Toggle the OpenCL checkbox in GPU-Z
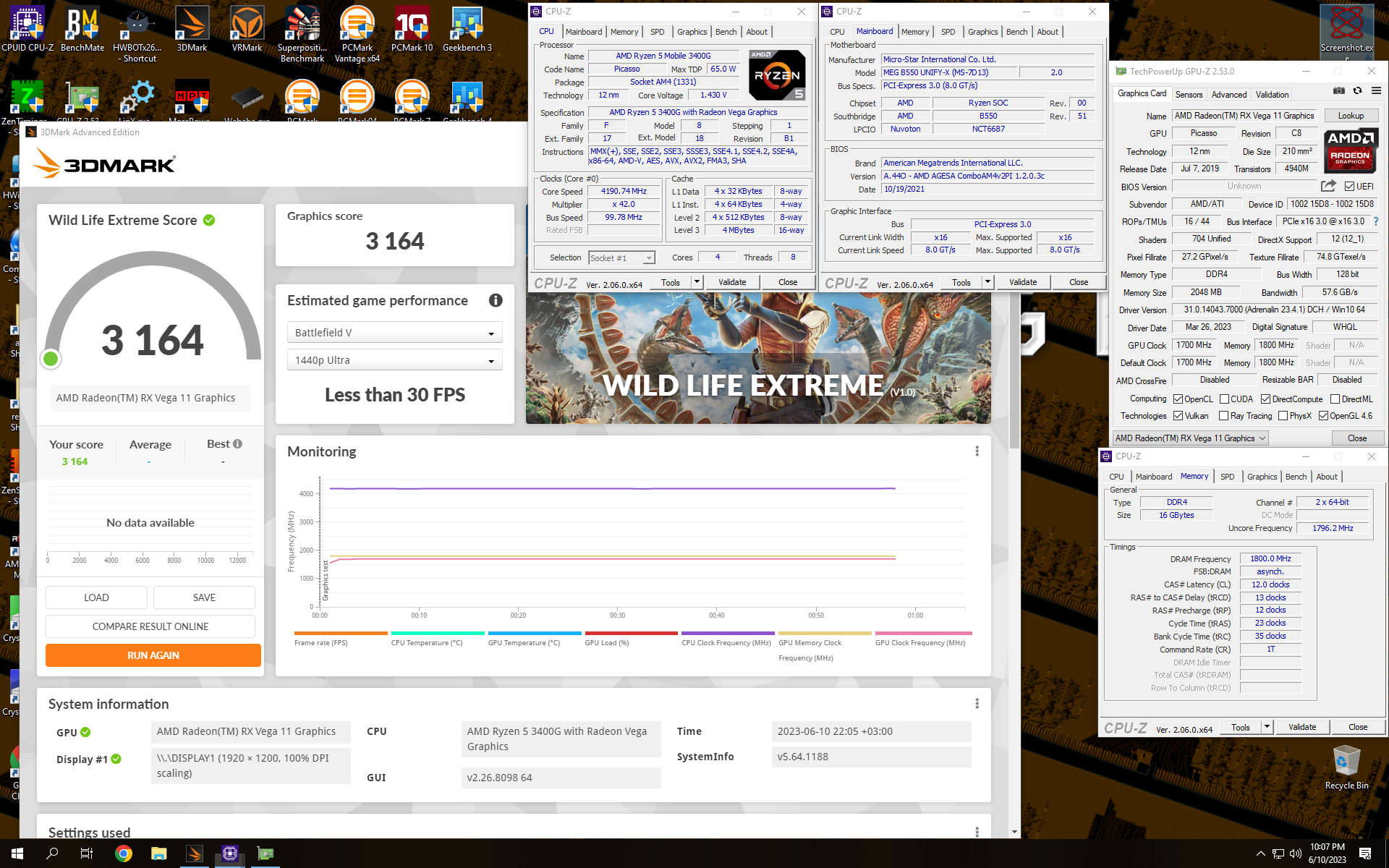The height and width of the screenshot is (868, 1389). point(1178,399)
